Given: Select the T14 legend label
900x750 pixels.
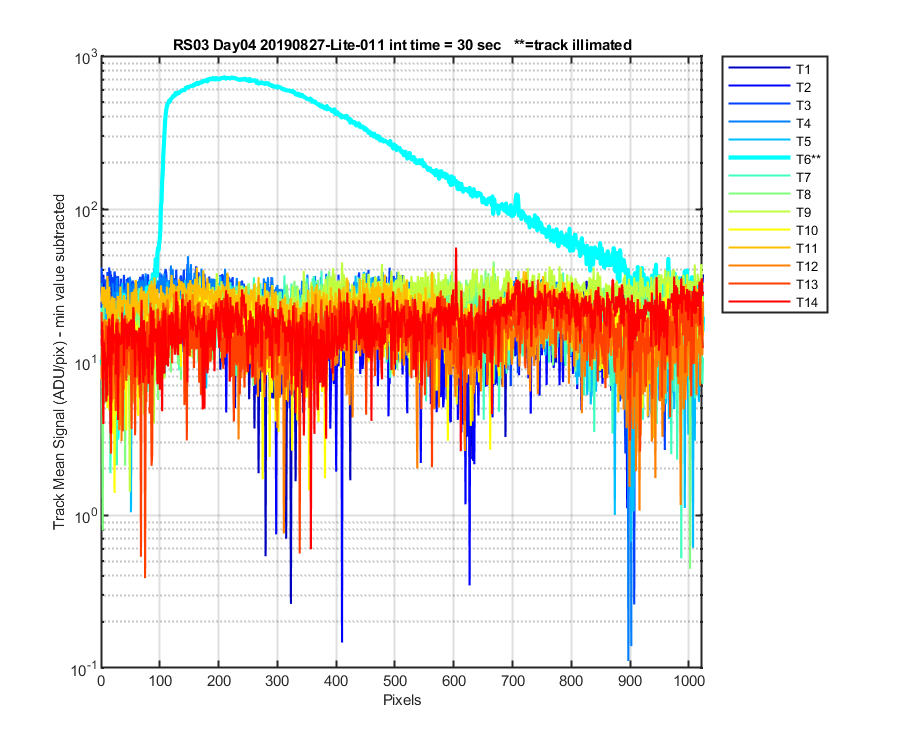Looking at the screenshot, I should [806, 302].
